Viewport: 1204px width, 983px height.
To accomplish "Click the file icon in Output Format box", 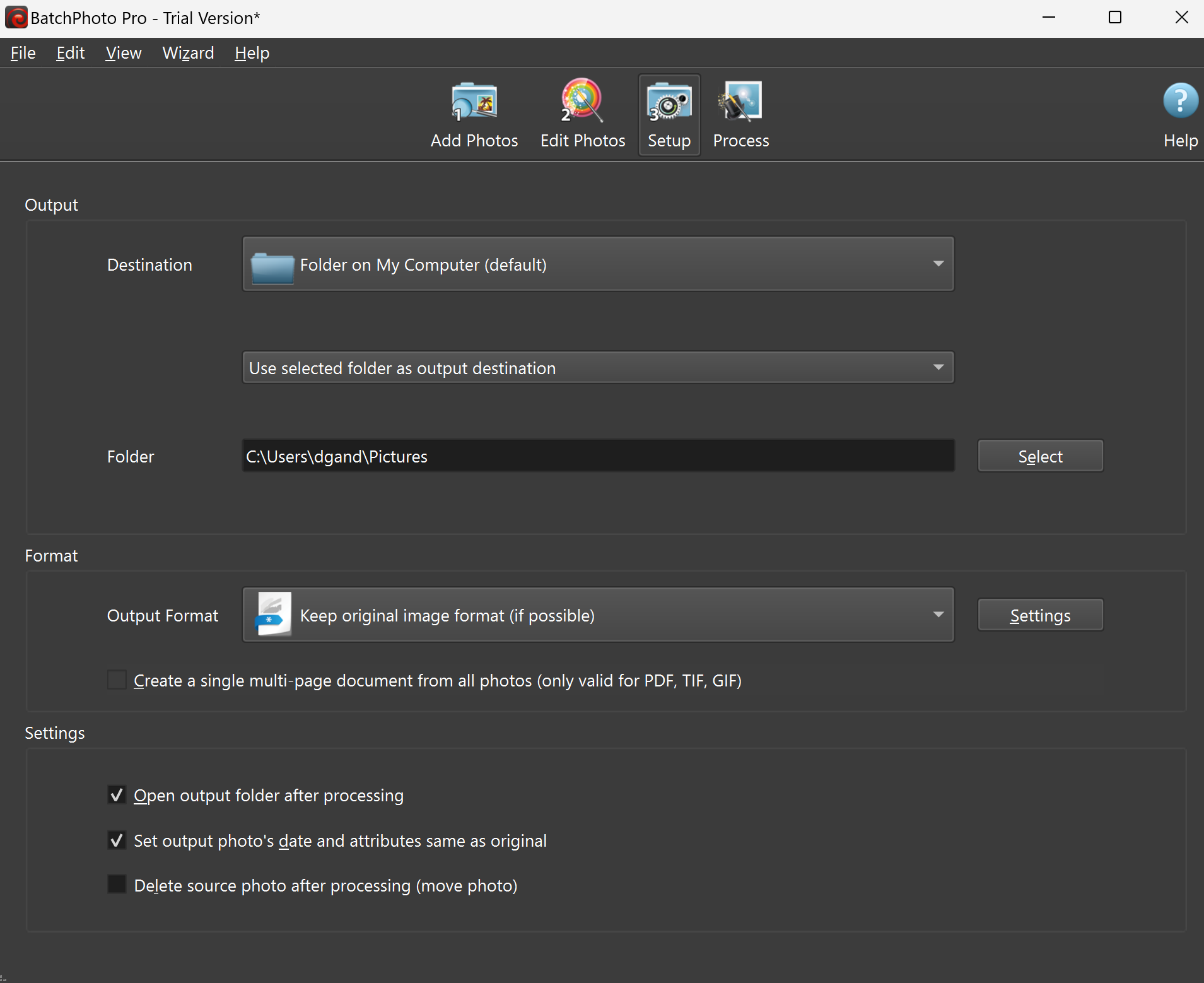I will 273,614.
